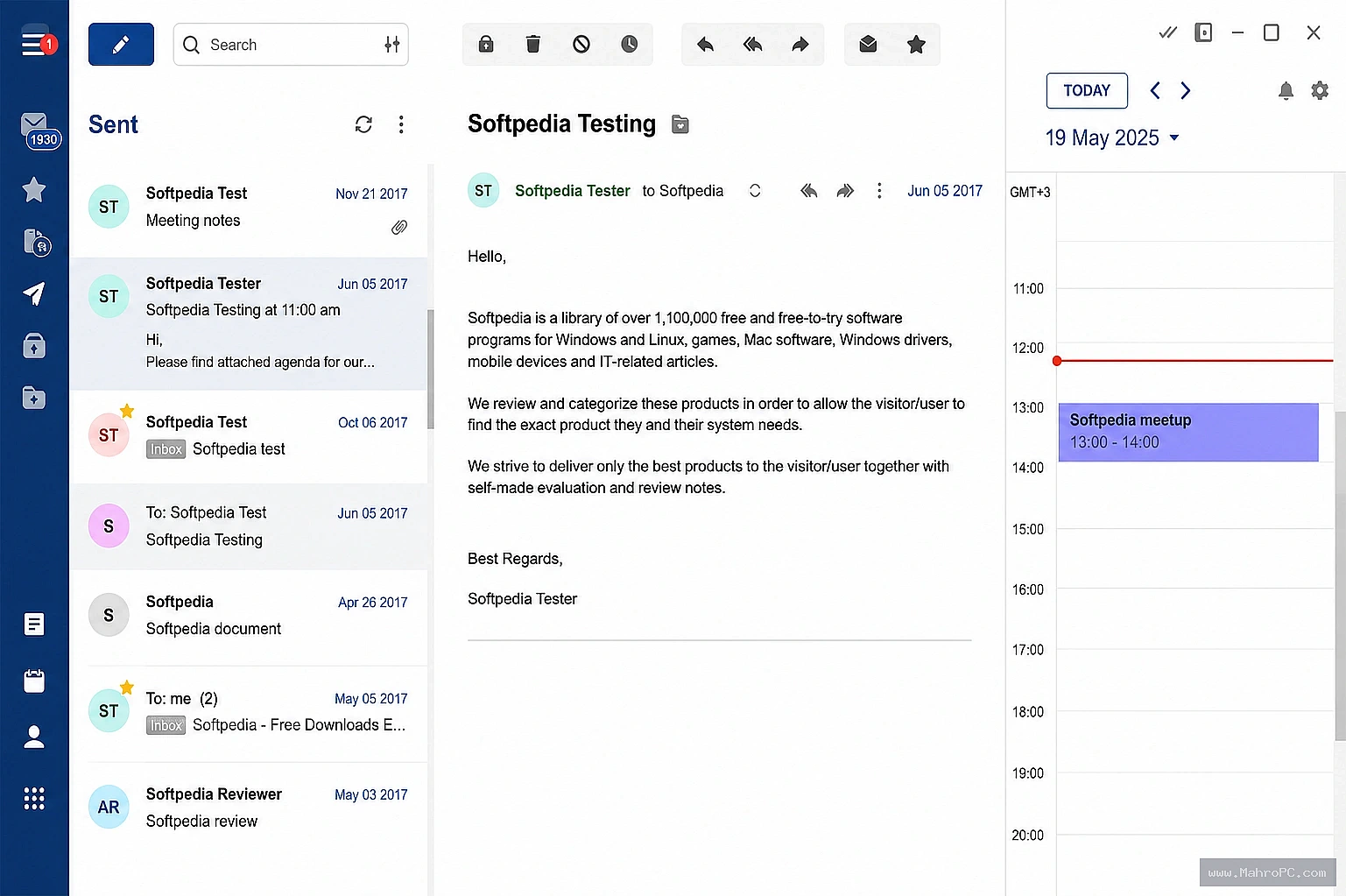Reply all using toolbar double arrow

752,44
